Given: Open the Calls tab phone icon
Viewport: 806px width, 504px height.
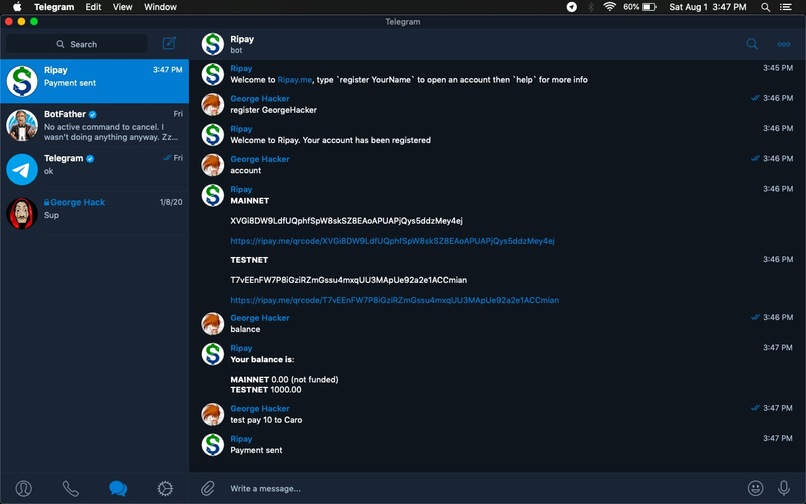Looking at the screenshot, I should click(x=70, y=488).
